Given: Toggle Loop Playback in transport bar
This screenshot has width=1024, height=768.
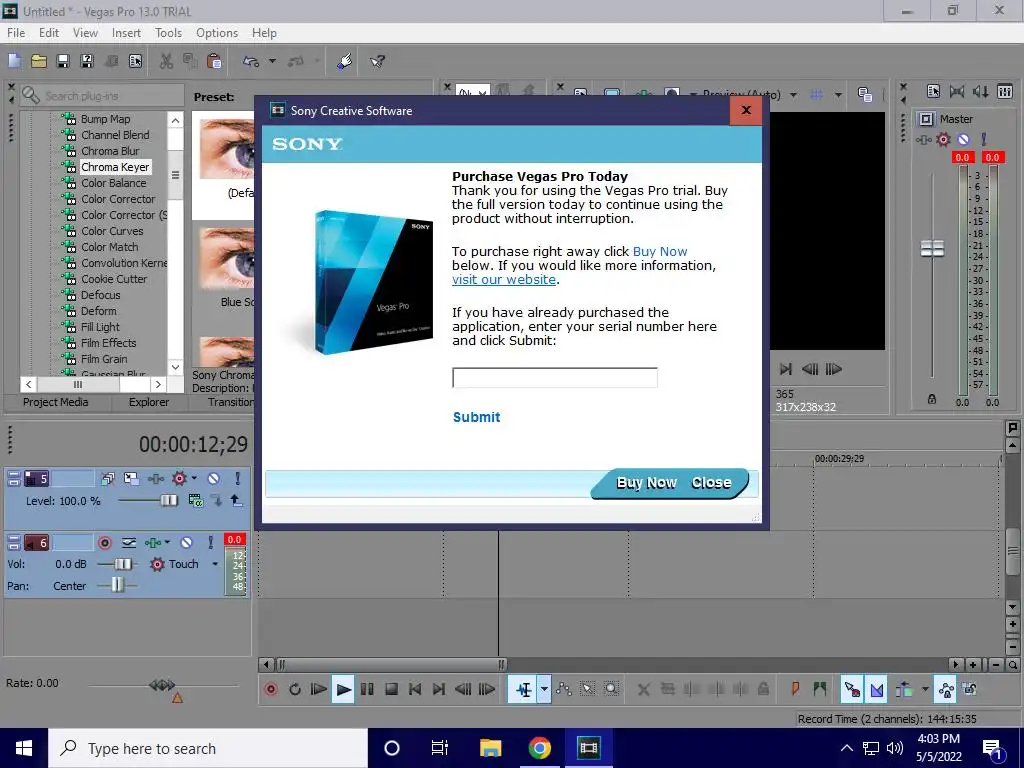Looking at the screenshot, I should coord(295,689).
